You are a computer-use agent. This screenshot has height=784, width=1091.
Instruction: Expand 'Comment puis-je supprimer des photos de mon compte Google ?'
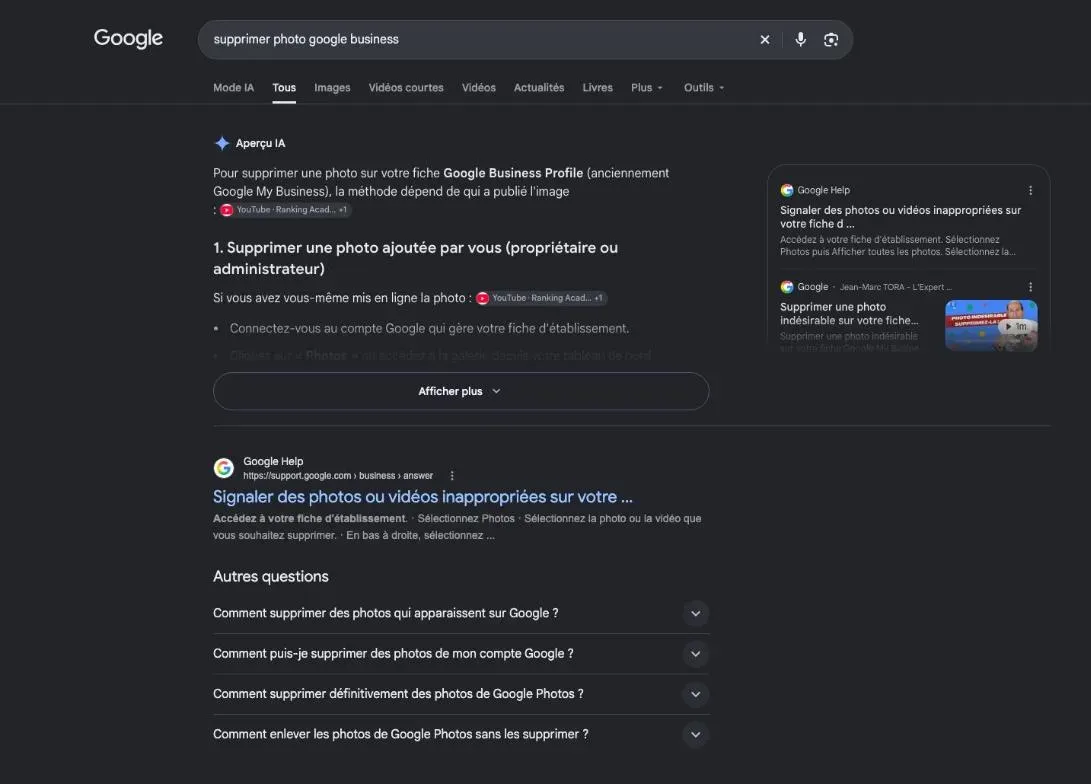pyautogui.click(x=461, y=653)
